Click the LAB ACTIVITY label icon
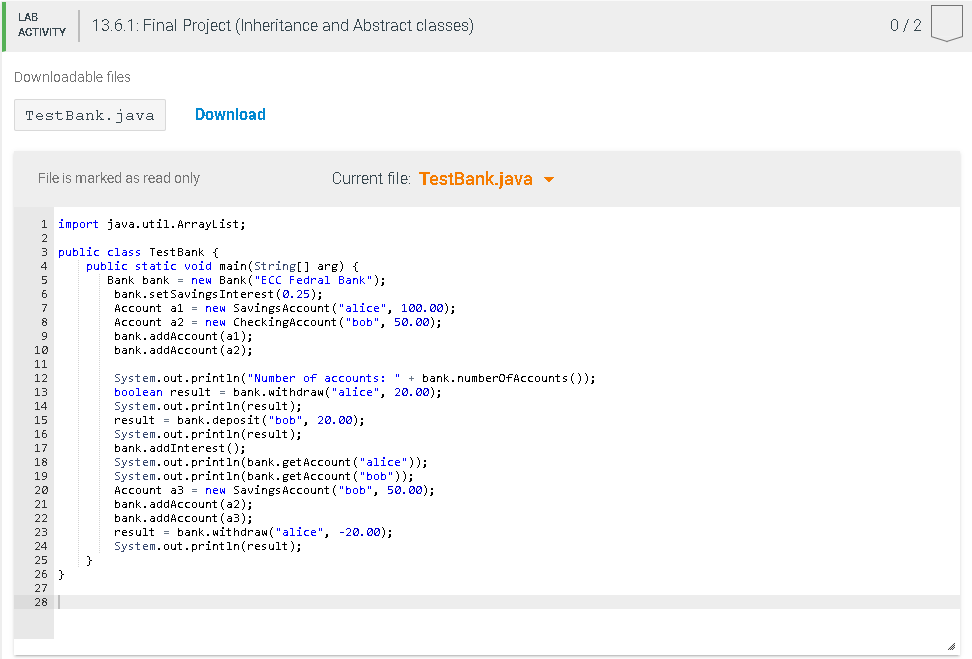972x659 pixels. (x=41, y=24)
